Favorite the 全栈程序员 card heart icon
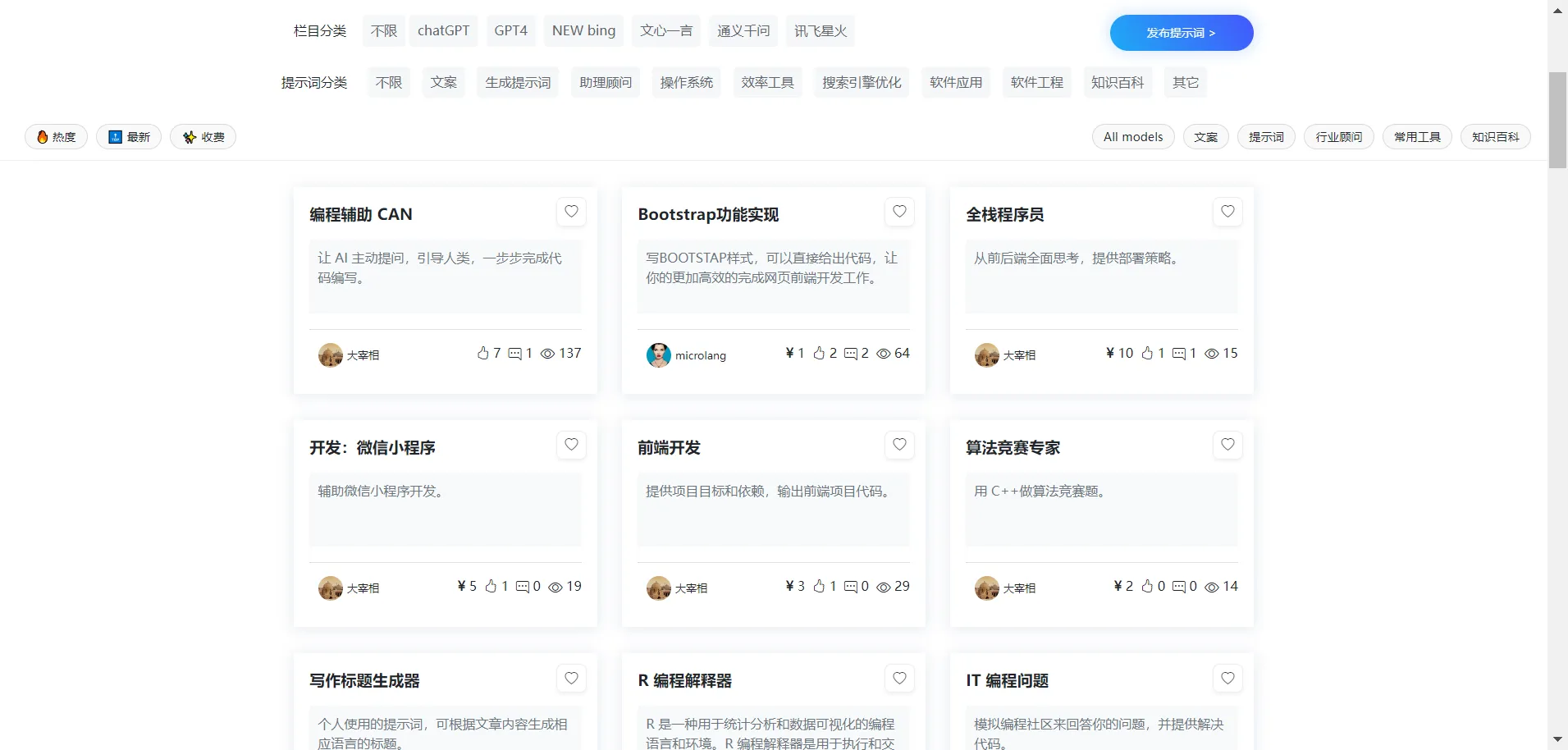The height and width of the screenshot is (750, 1568). tap(1227, 212)
